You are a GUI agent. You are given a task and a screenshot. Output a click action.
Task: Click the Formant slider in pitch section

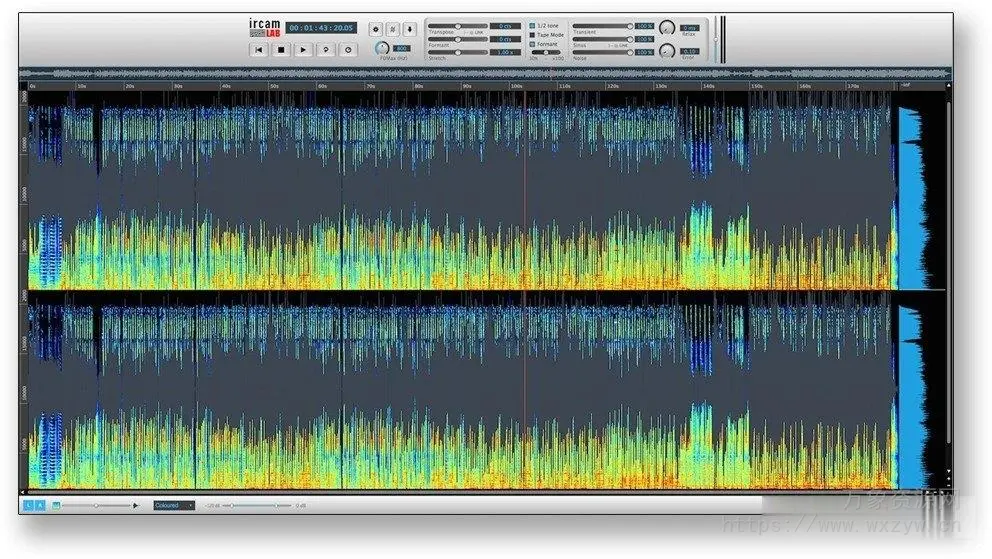click(x=458, y=39)
